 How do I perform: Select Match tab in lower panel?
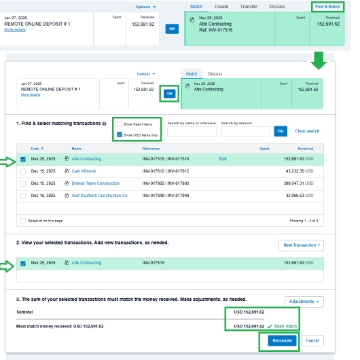click(x=192, y=74)
